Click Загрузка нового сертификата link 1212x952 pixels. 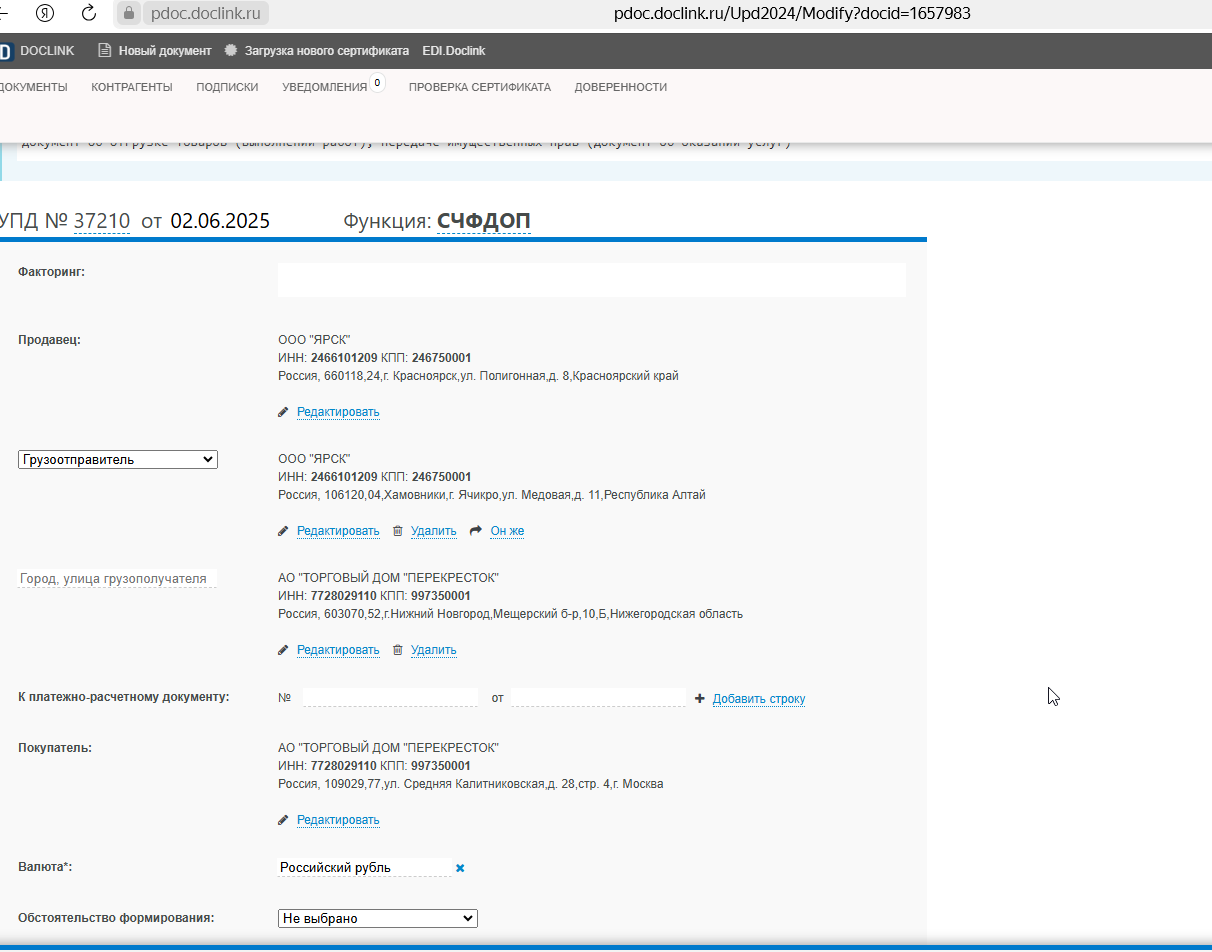point(327,51)
